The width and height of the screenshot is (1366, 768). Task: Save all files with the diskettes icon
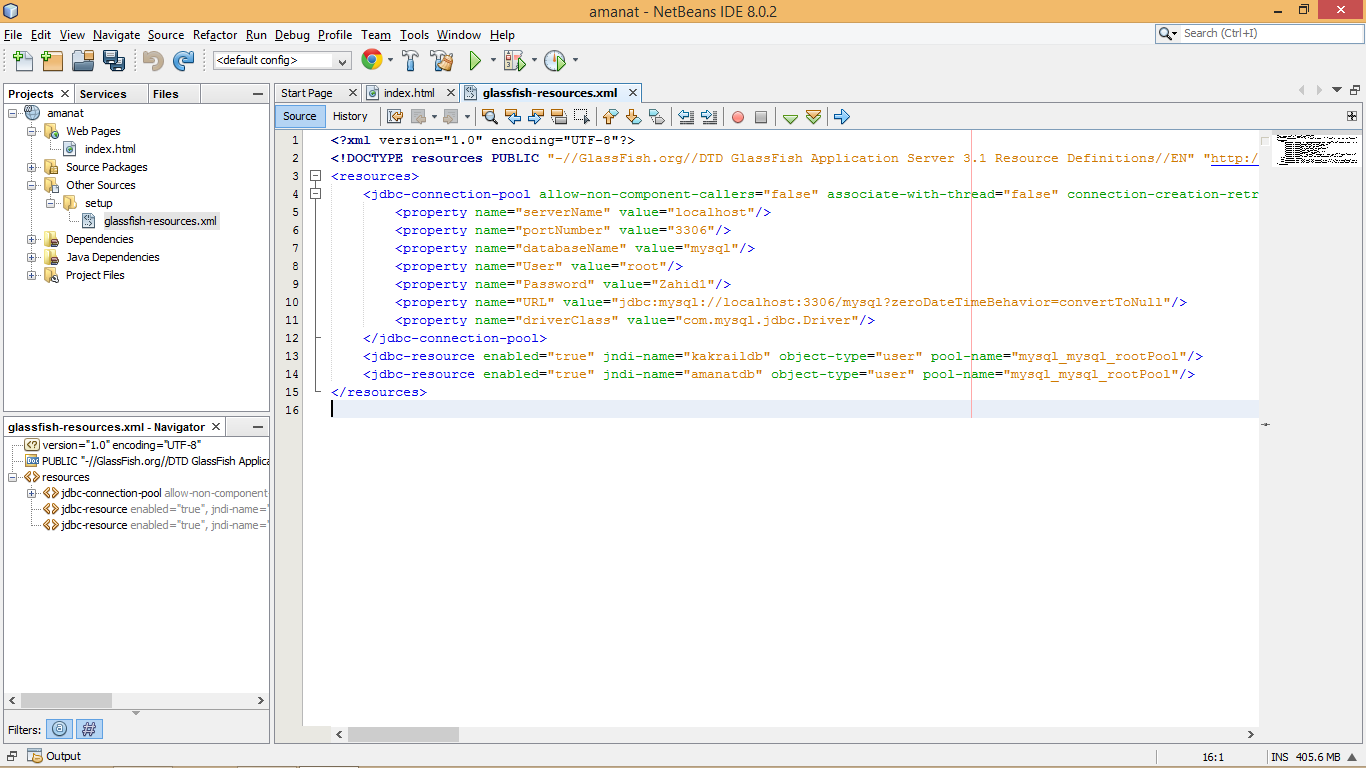[113, 60]
